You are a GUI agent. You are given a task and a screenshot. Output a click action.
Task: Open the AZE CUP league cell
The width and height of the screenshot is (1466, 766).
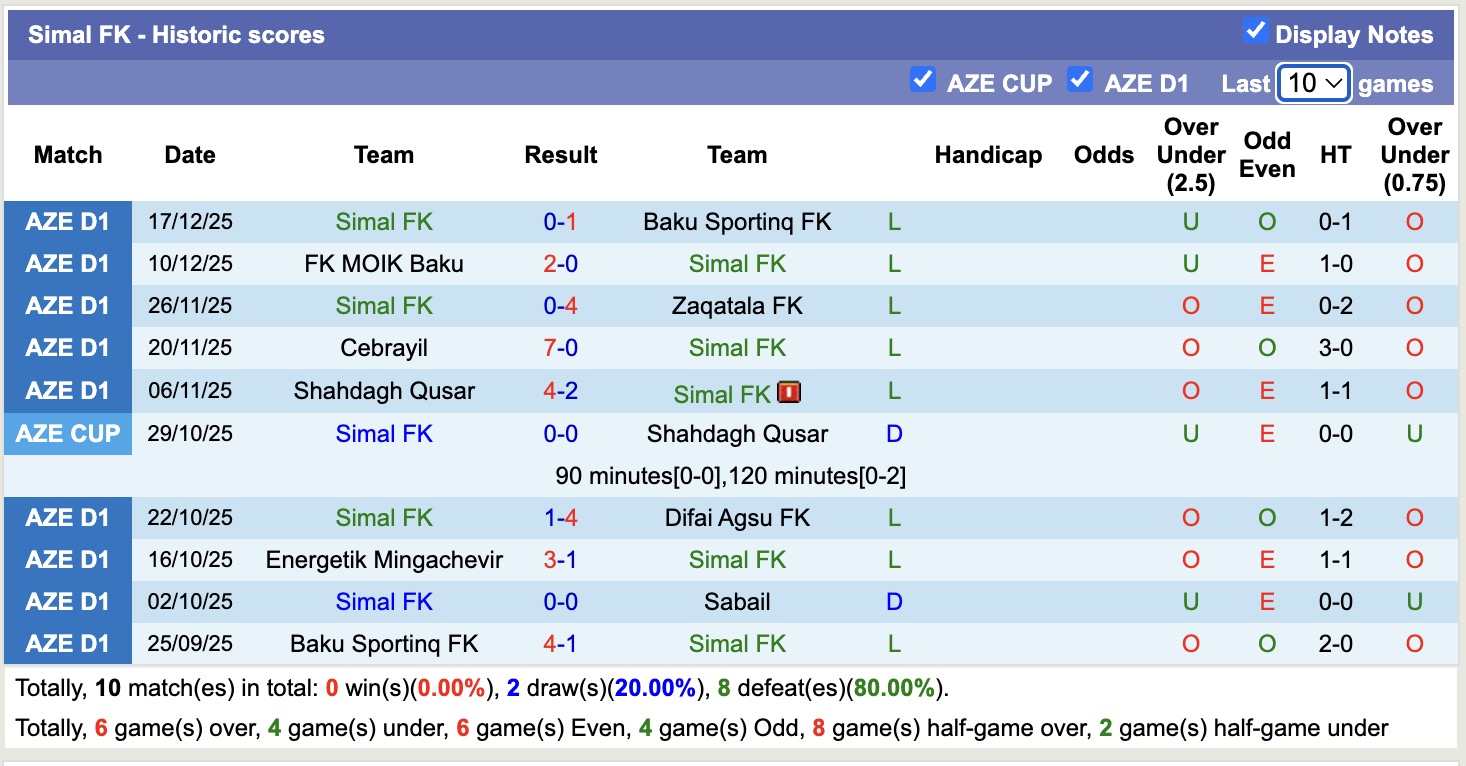(68, 434)
